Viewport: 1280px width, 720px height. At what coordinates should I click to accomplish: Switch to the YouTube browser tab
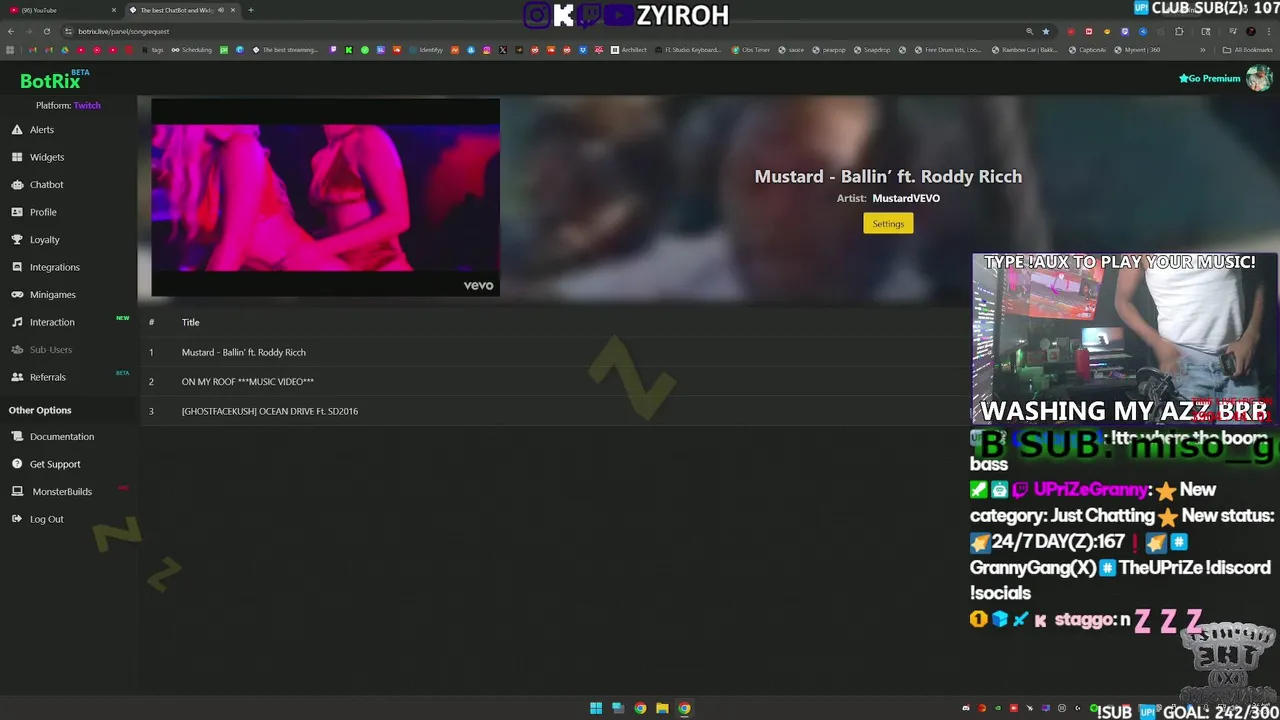click(x=60, y=10)
